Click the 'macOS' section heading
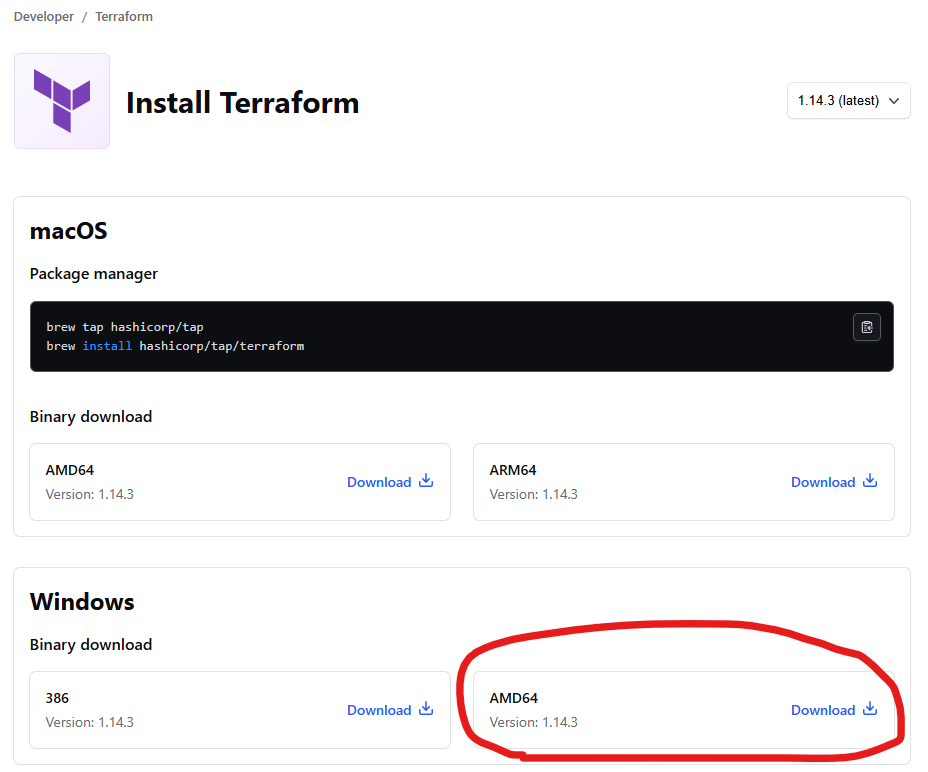The height and width of the screenshot is (772, 928). 69,231
